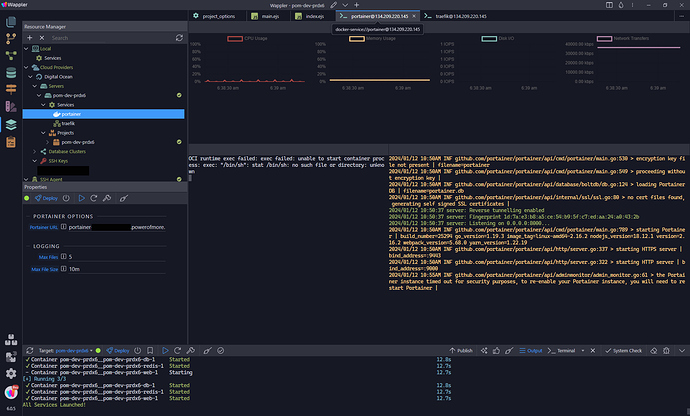The image size is (690, 416).
Task: Click Deploy in the Properties toolbar
Action: pos(46,198)
